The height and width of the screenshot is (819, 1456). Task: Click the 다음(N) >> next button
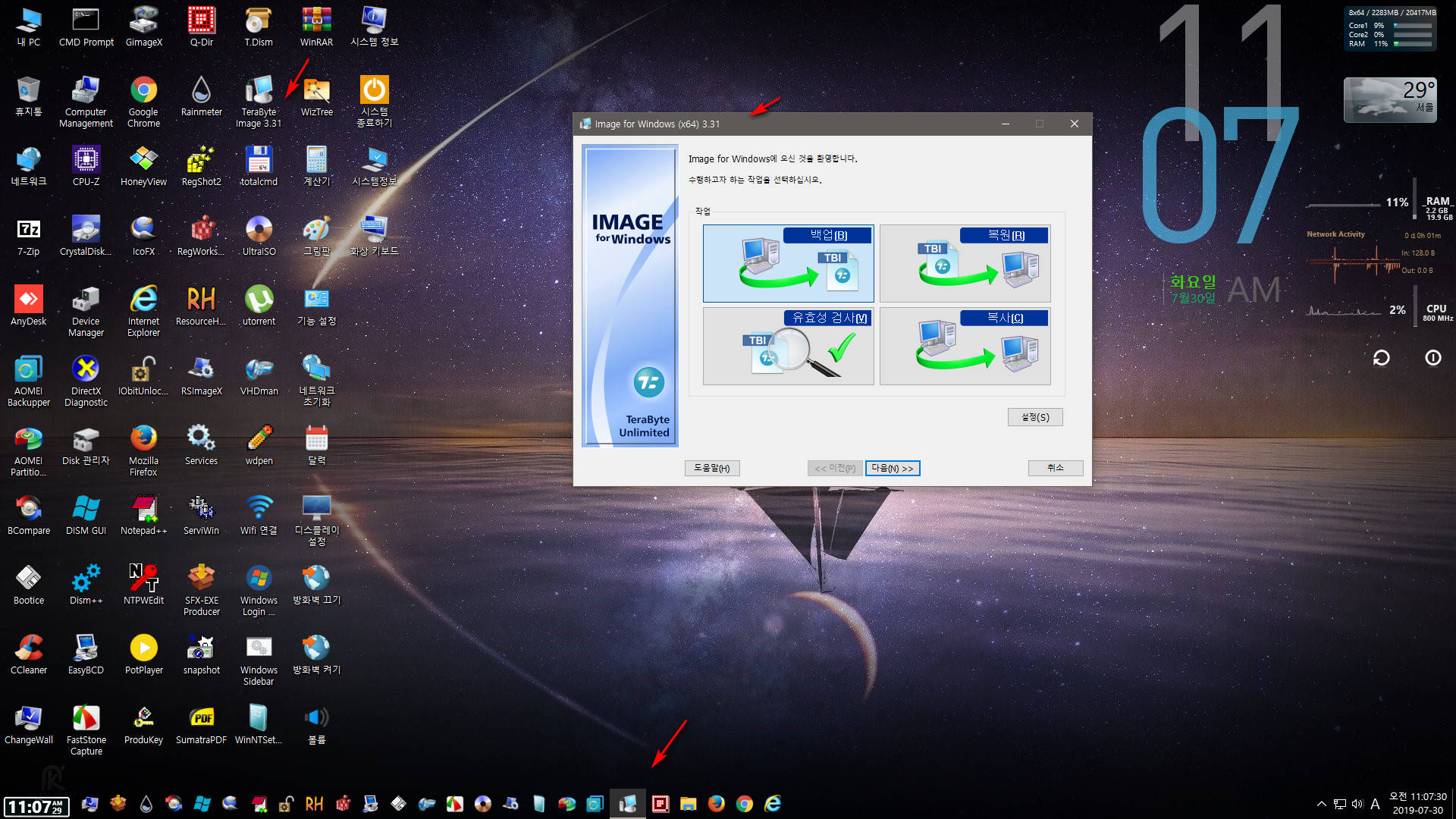coord(893,468)
